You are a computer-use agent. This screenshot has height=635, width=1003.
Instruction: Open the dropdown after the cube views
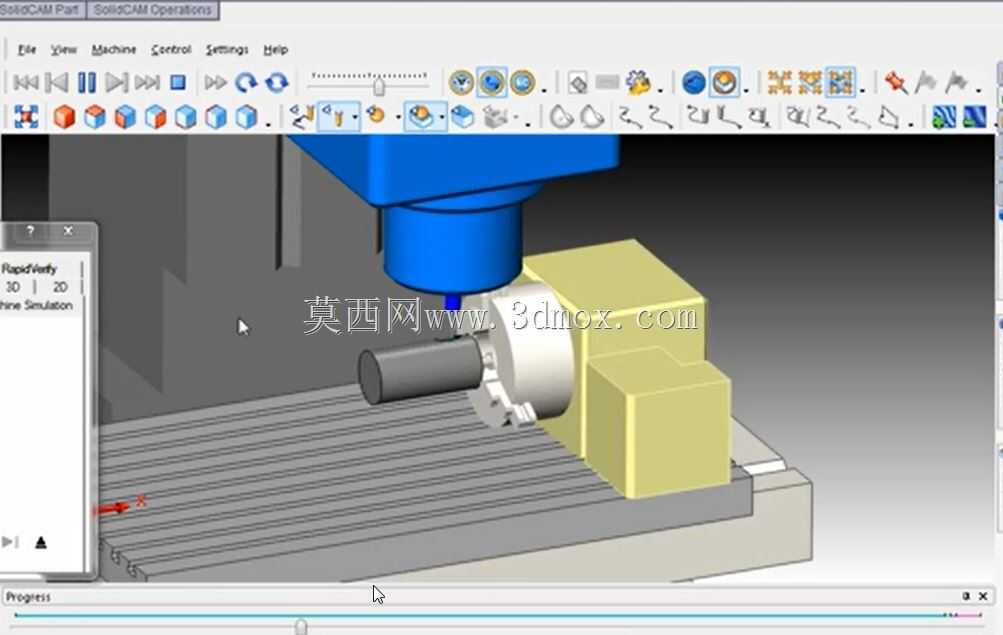[x=268, y=122]
